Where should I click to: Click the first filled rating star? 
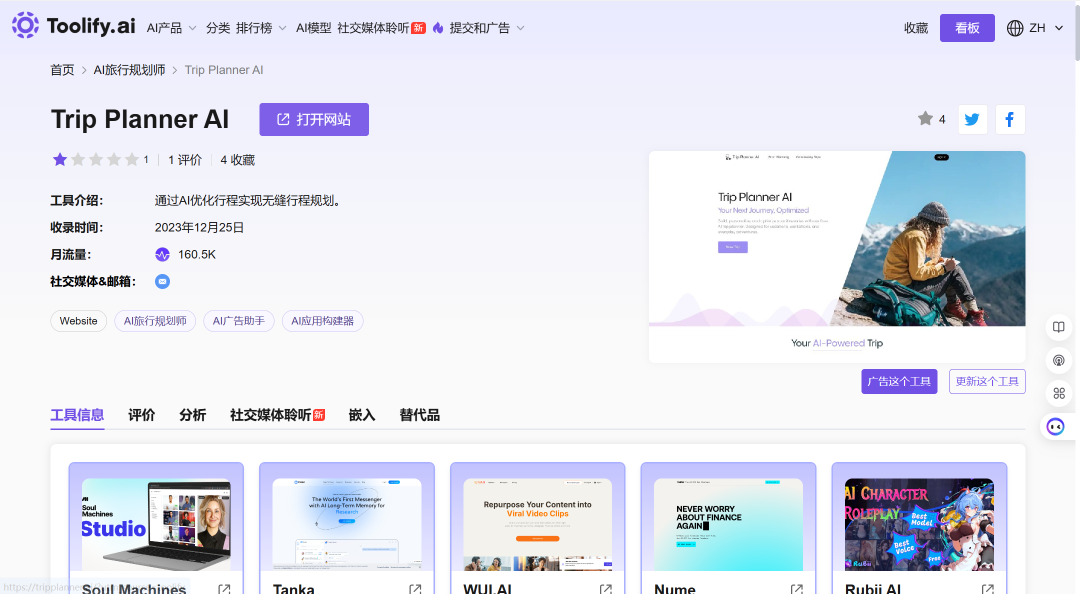point(60,160)
